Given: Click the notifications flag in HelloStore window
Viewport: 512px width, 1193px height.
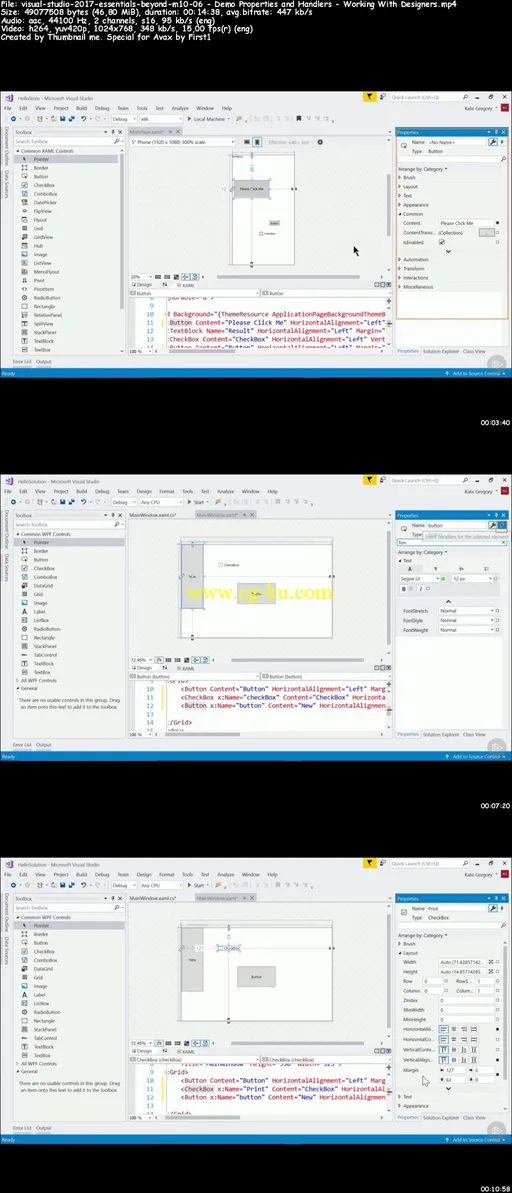Looking at the screenshot, I should pos(369,97).
